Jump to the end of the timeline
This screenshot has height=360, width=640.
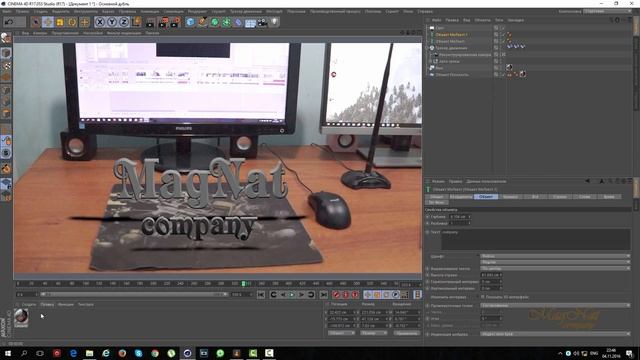click(x=323, y=294)
